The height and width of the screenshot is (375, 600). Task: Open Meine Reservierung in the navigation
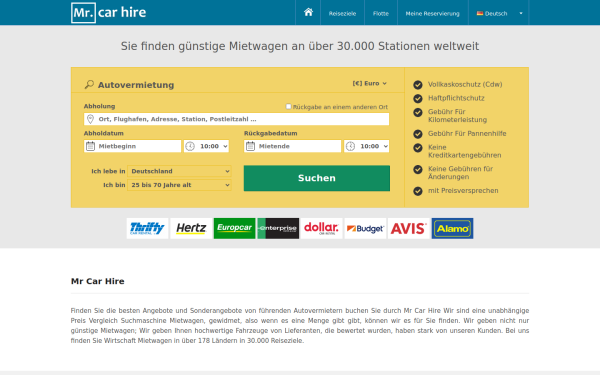click(x=432, y=13)
